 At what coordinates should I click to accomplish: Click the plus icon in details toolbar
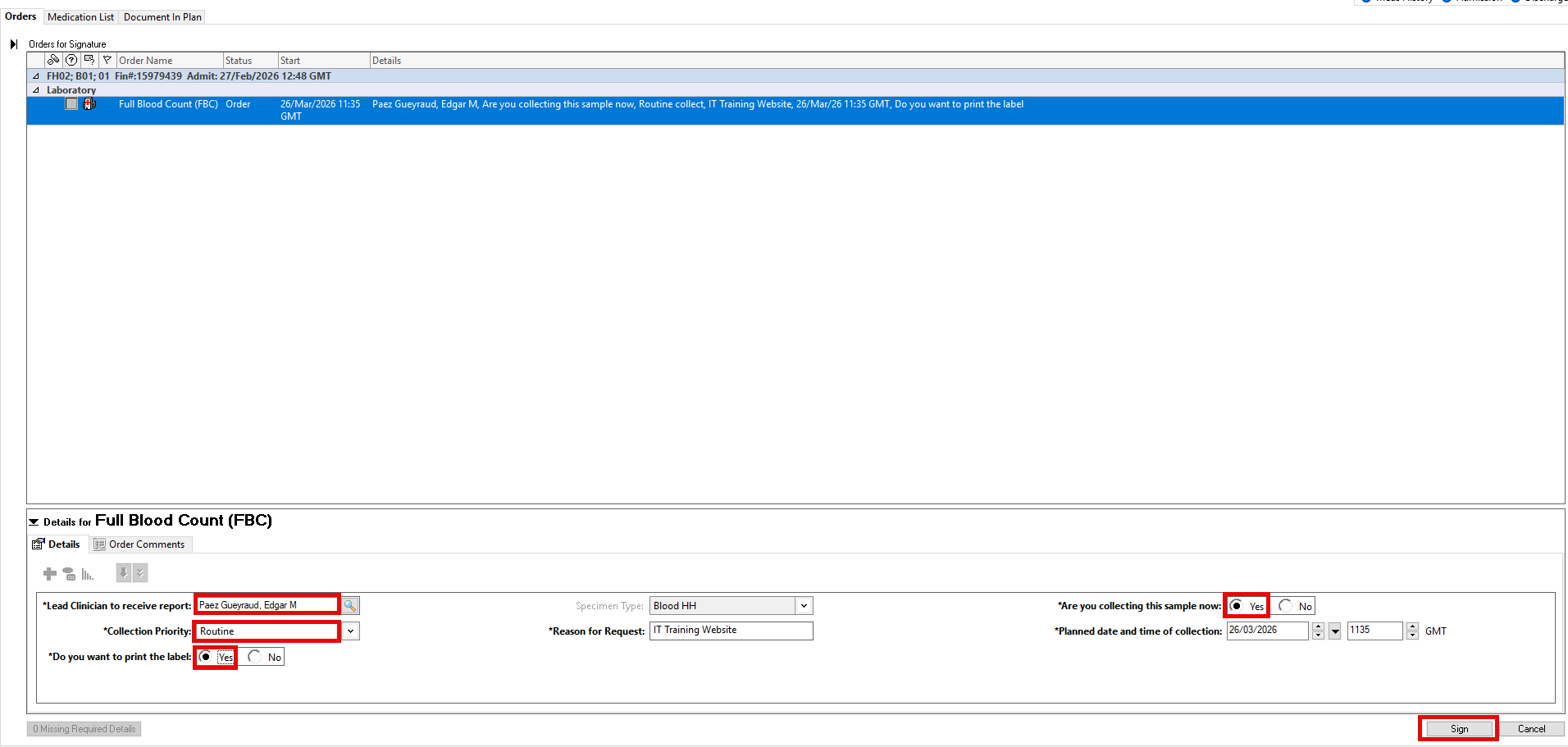50,574
